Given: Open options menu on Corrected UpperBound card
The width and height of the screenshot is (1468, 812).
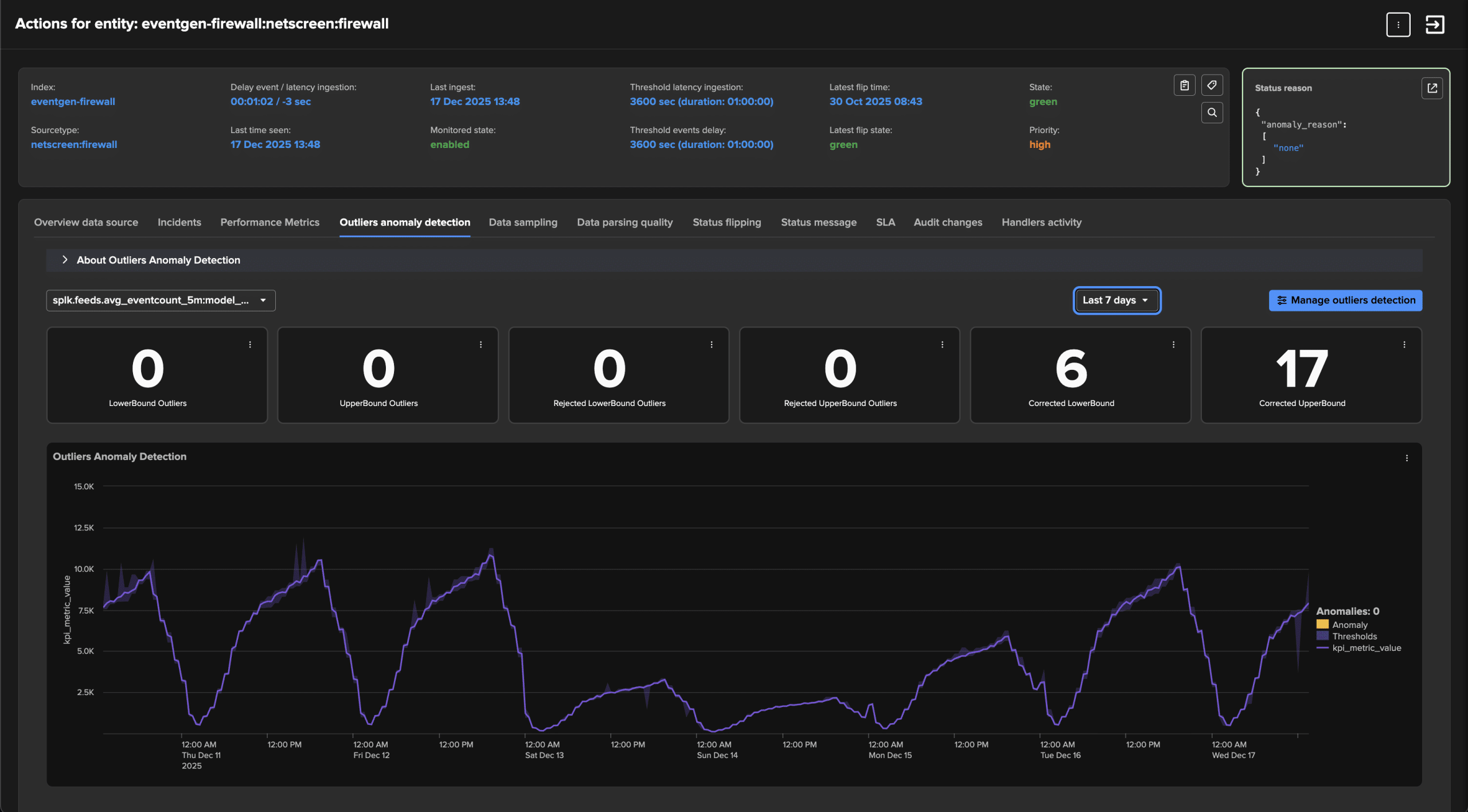Looking at the screenshot, I should (1404, 345).
